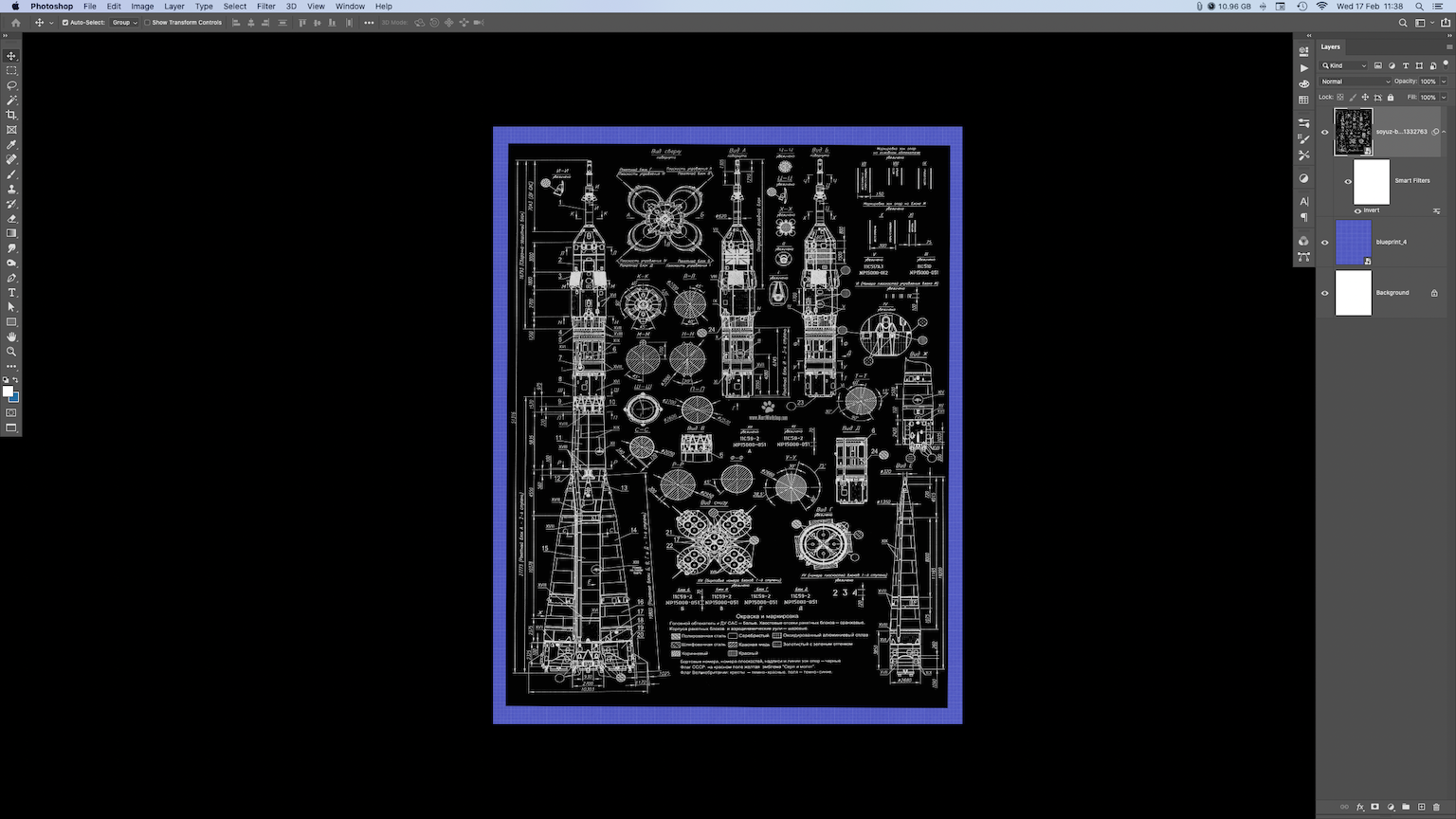The height and width of the screenshot is (819, 1456).
Task: Open the Fill slider dropdown arrow
Action: point(1444,97)
